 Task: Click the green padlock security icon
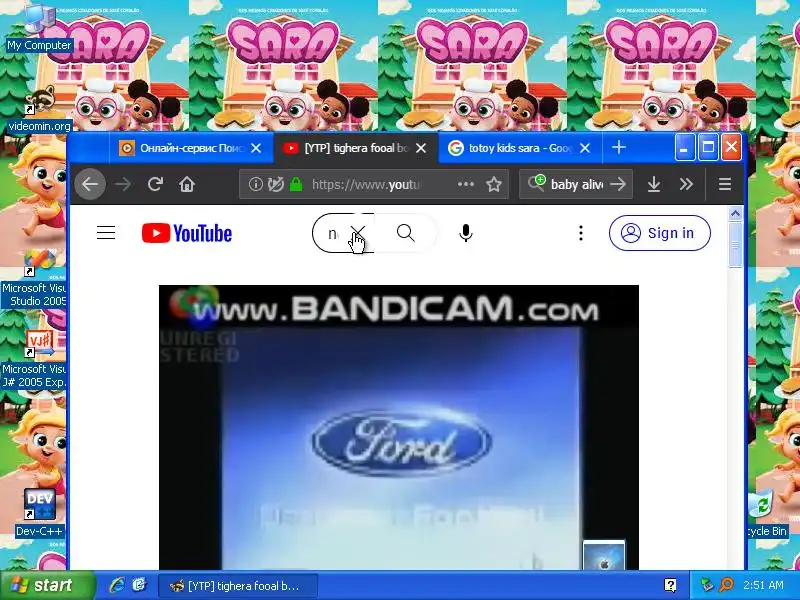[296, 184]
